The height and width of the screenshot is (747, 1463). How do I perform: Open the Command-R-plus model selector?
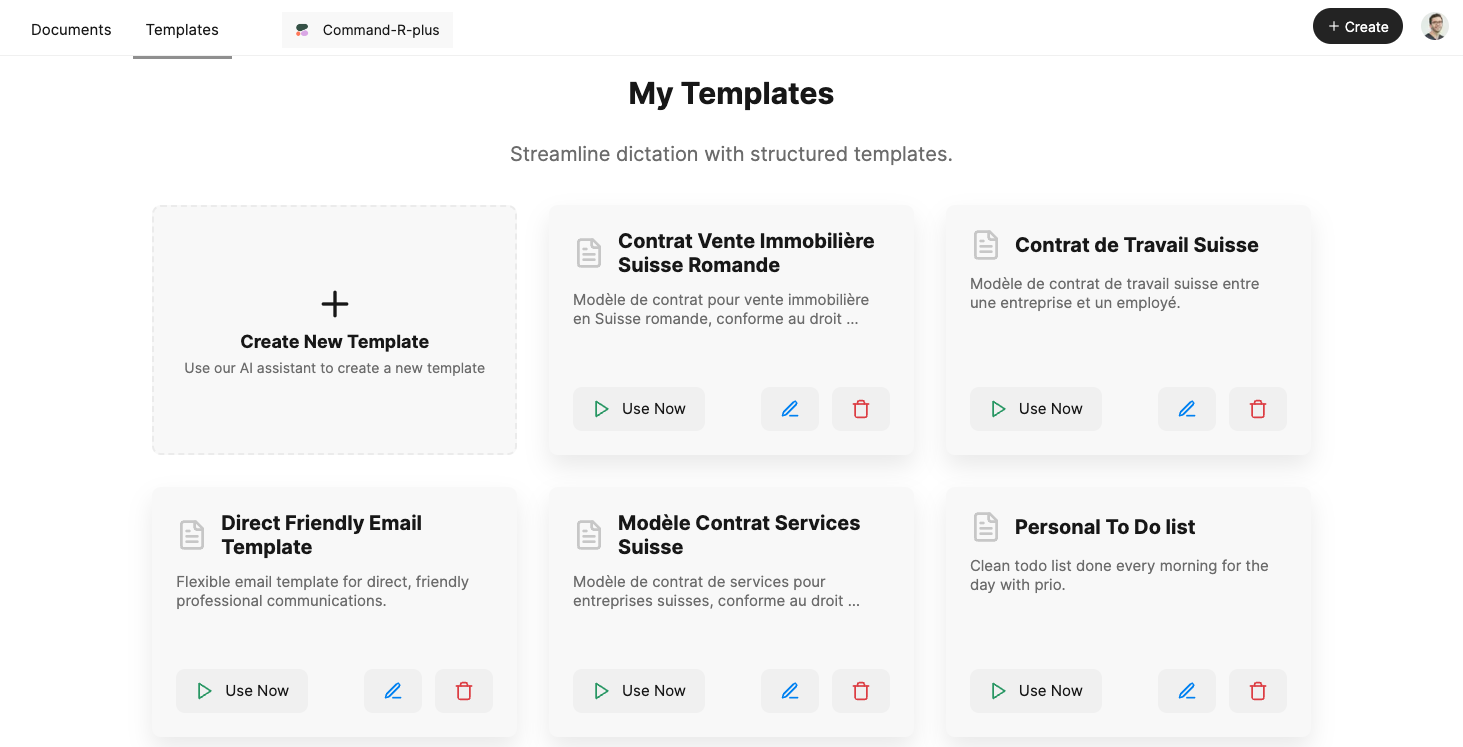(368, 30)
